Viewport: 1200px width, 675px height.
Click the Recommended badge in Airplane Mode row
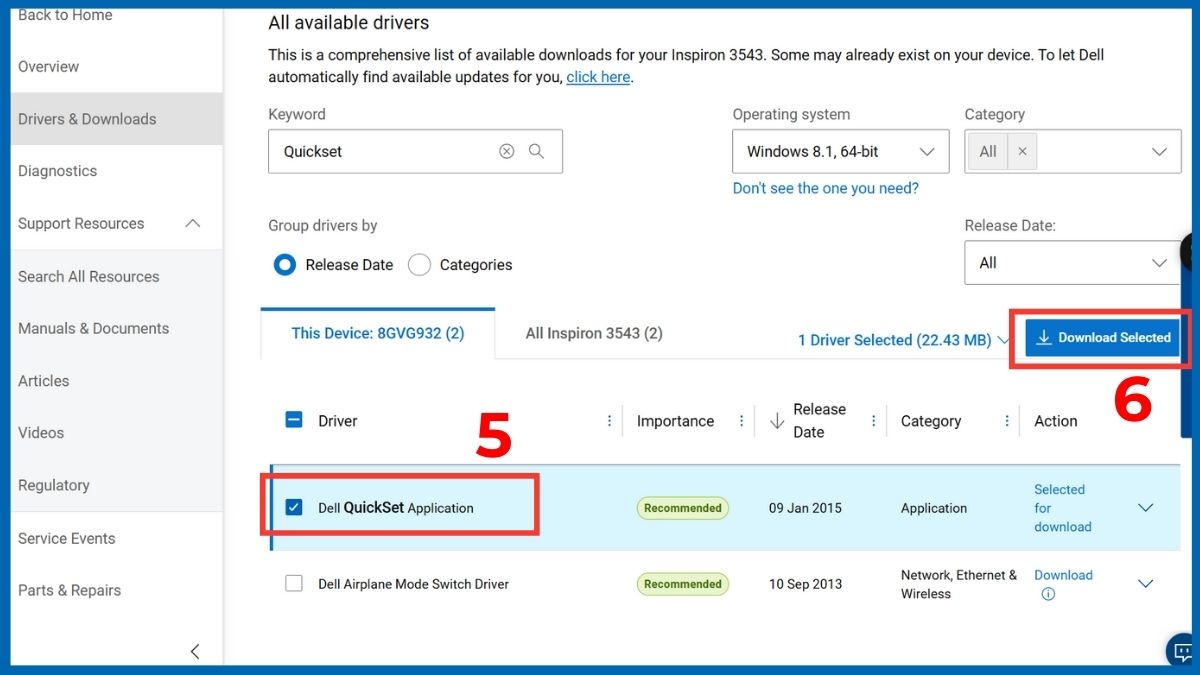point(683,584)
